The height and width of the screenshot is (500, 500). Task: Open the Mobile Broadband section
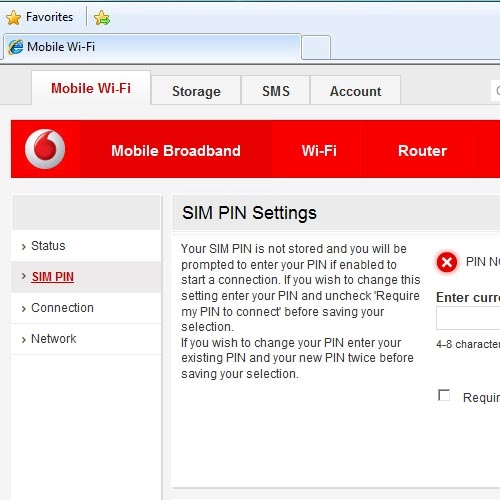point(176,151)
